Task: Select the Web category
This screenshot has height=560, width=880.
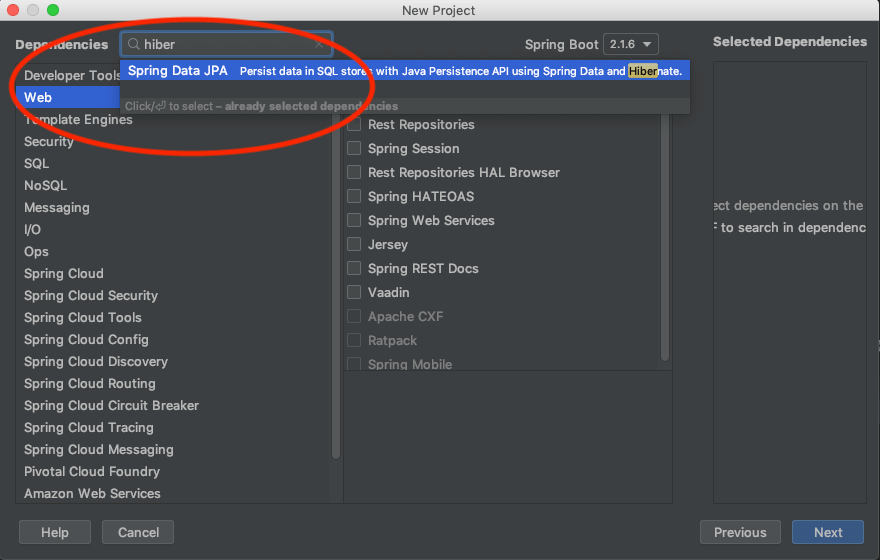Action: [x=68, y=98]
